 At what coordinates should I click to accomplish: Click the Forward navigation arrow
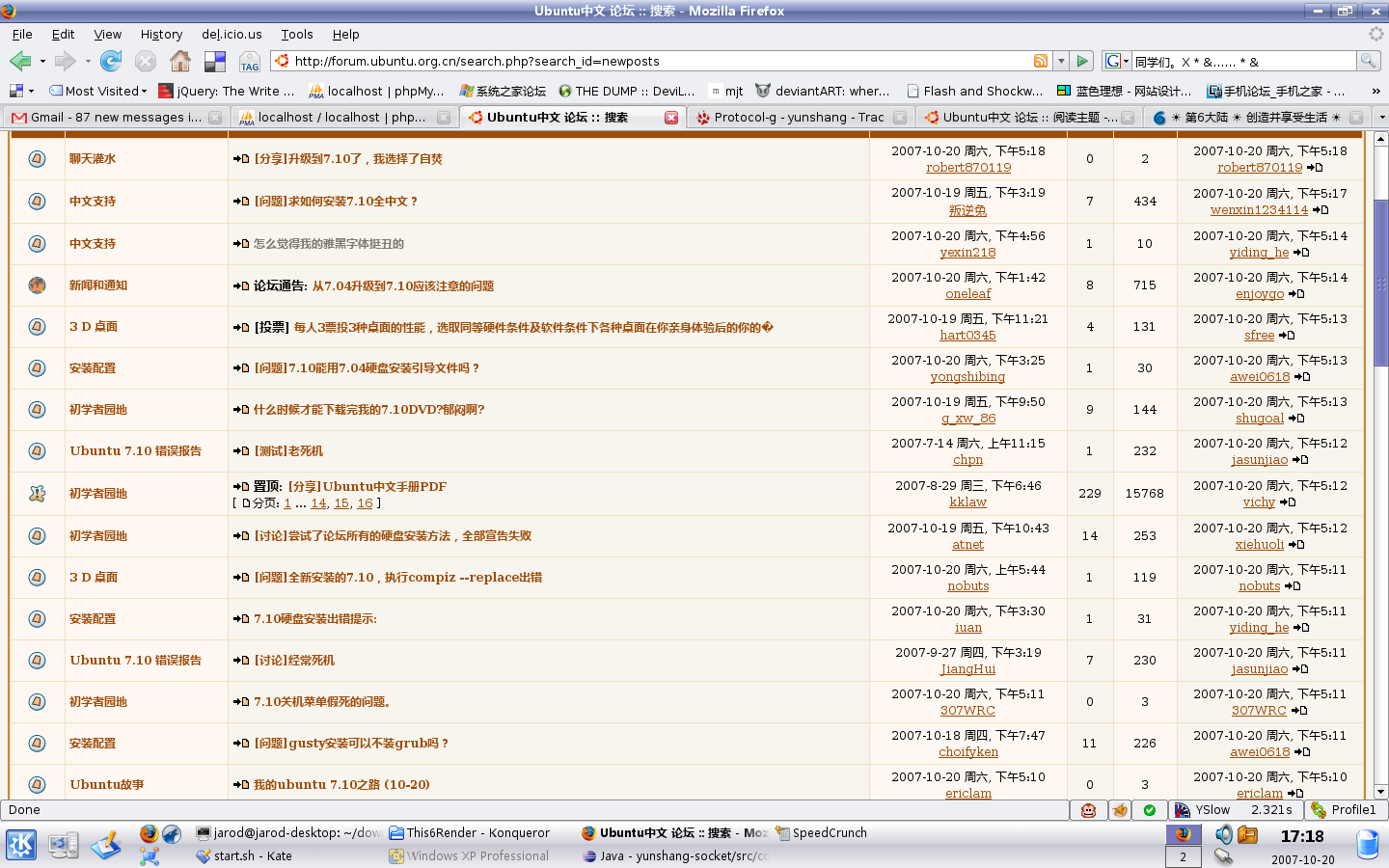[x=65, y=62]
